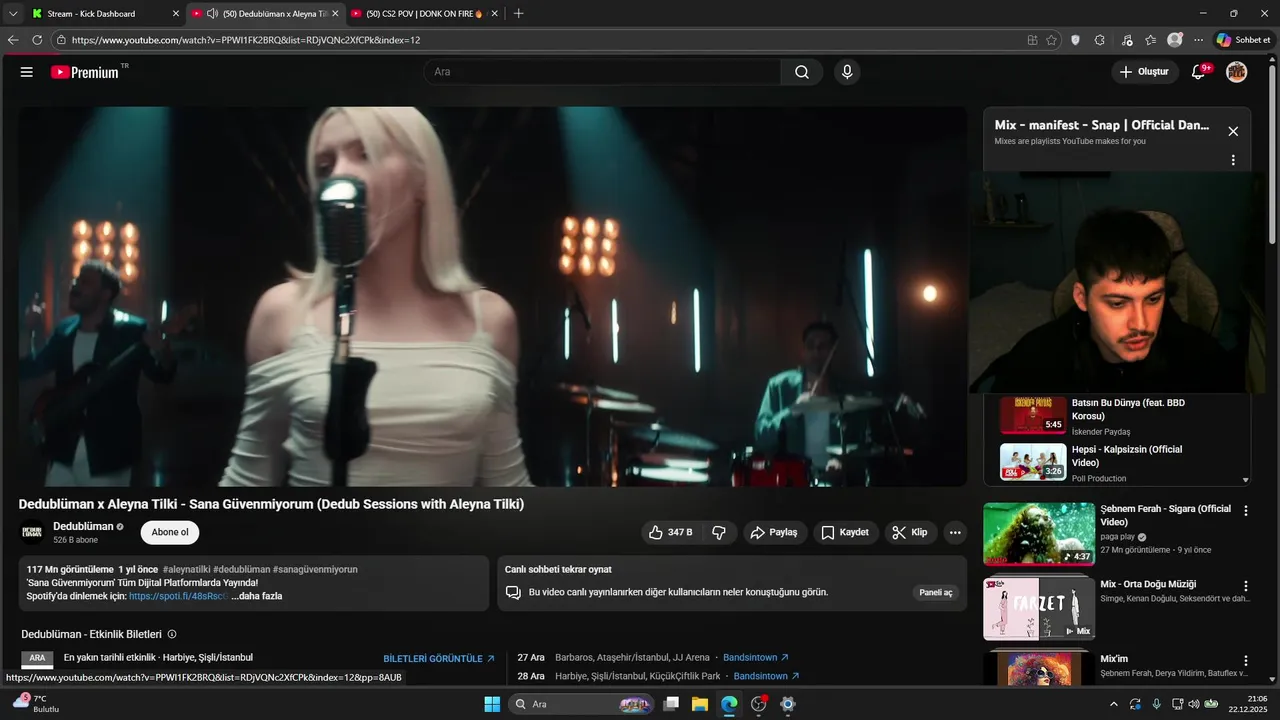Switch to CS2 POV DONK ON FIRE tab

pos(426,14)
